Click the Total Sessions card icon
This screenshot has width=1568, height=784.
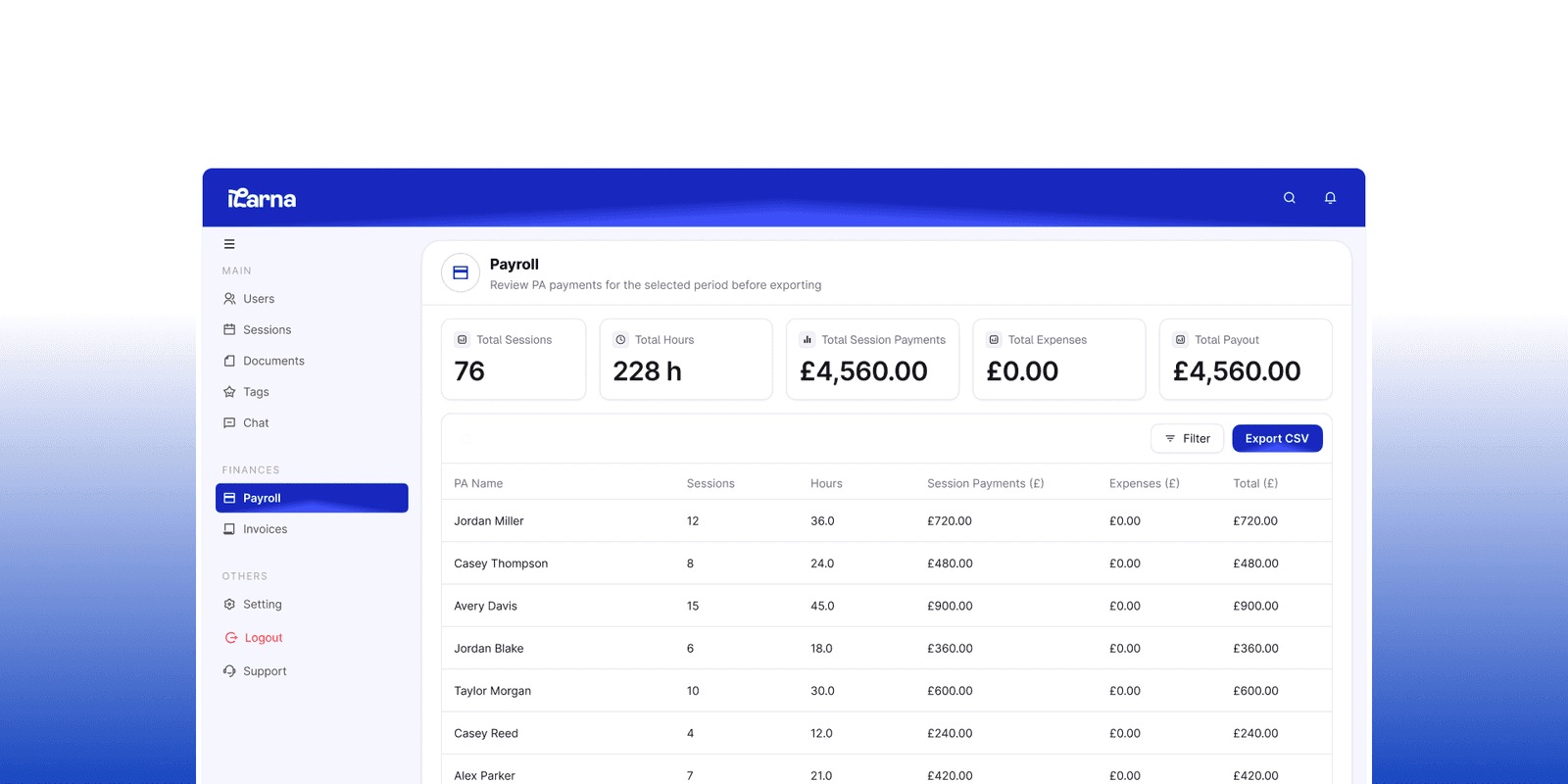(463, 340)
